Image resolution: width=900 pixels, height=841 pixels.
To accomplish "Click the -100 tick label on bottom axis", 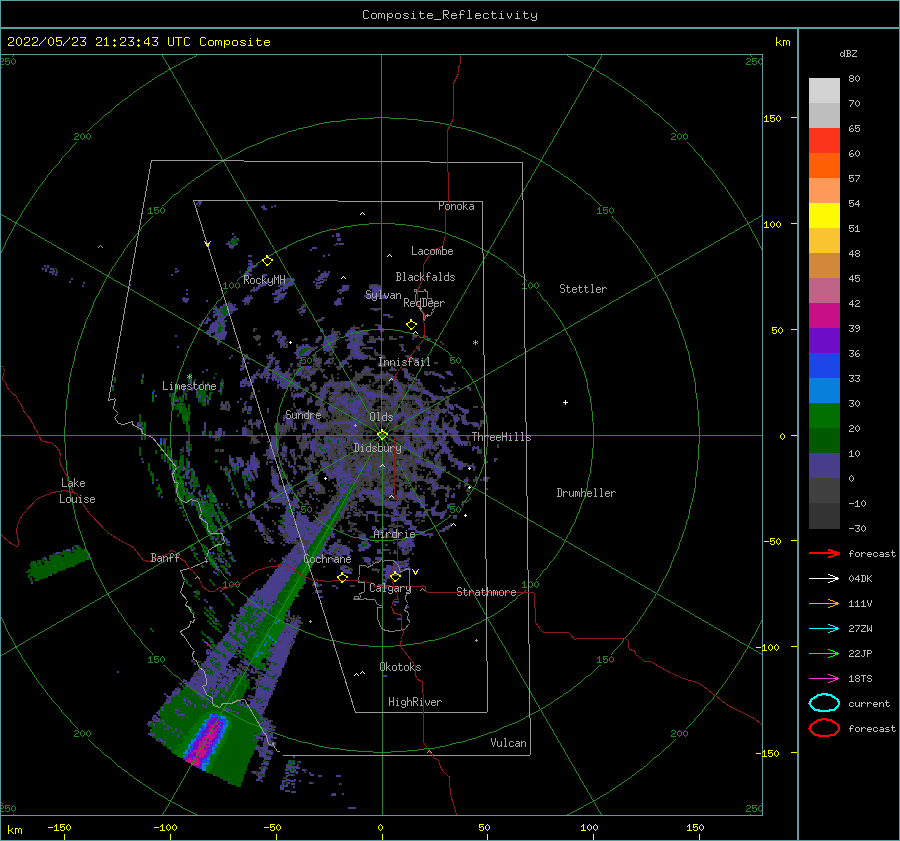I will coord(165,827).
